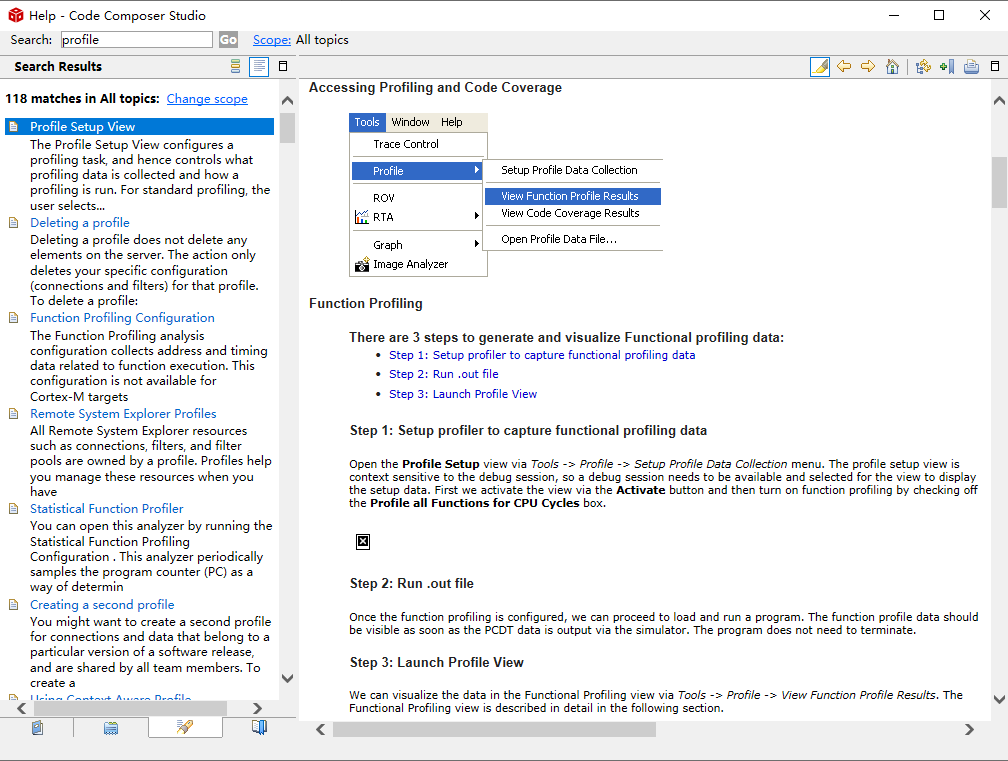Click right arrow of results horizontal scrollbar
This screenshot has width=1008, height=761.
(x=258, y=708)
